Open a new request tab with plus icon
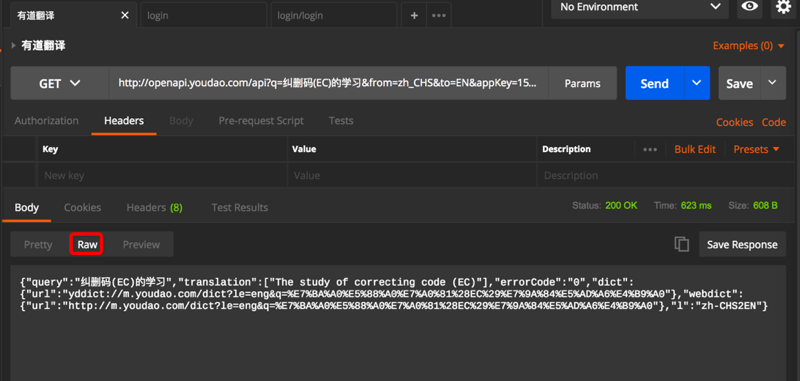 coord(414,15)
